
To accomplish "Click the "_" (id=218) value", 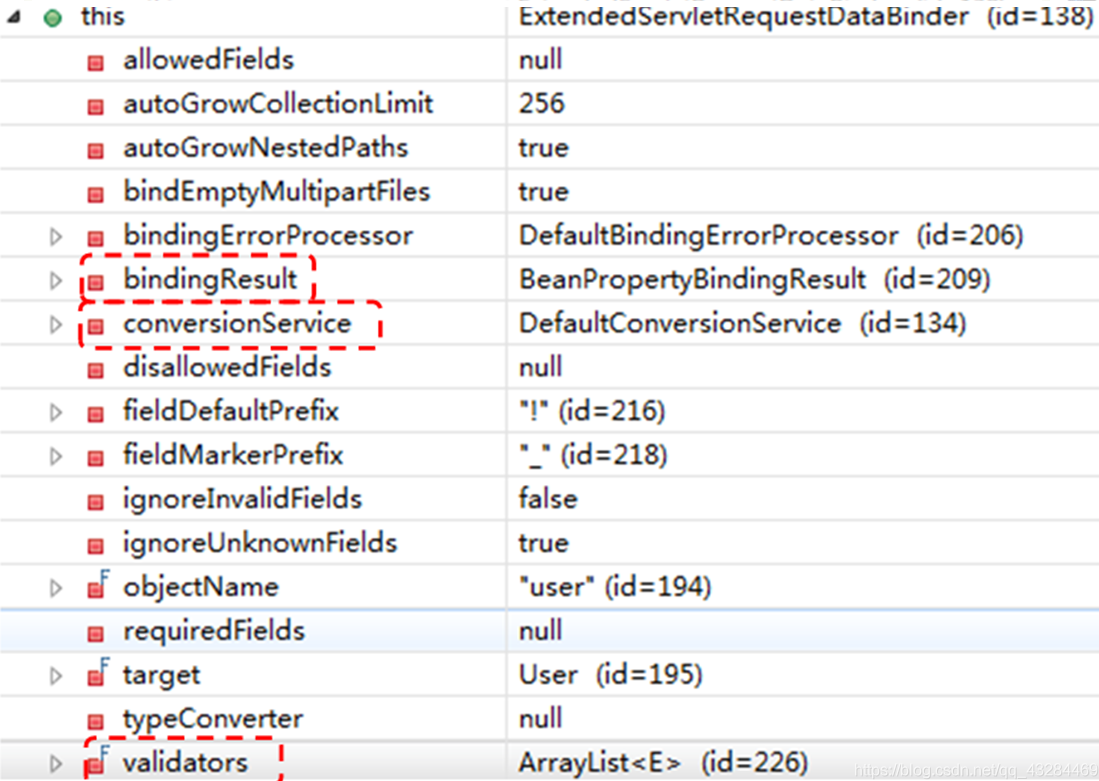I will coord(593,455).
